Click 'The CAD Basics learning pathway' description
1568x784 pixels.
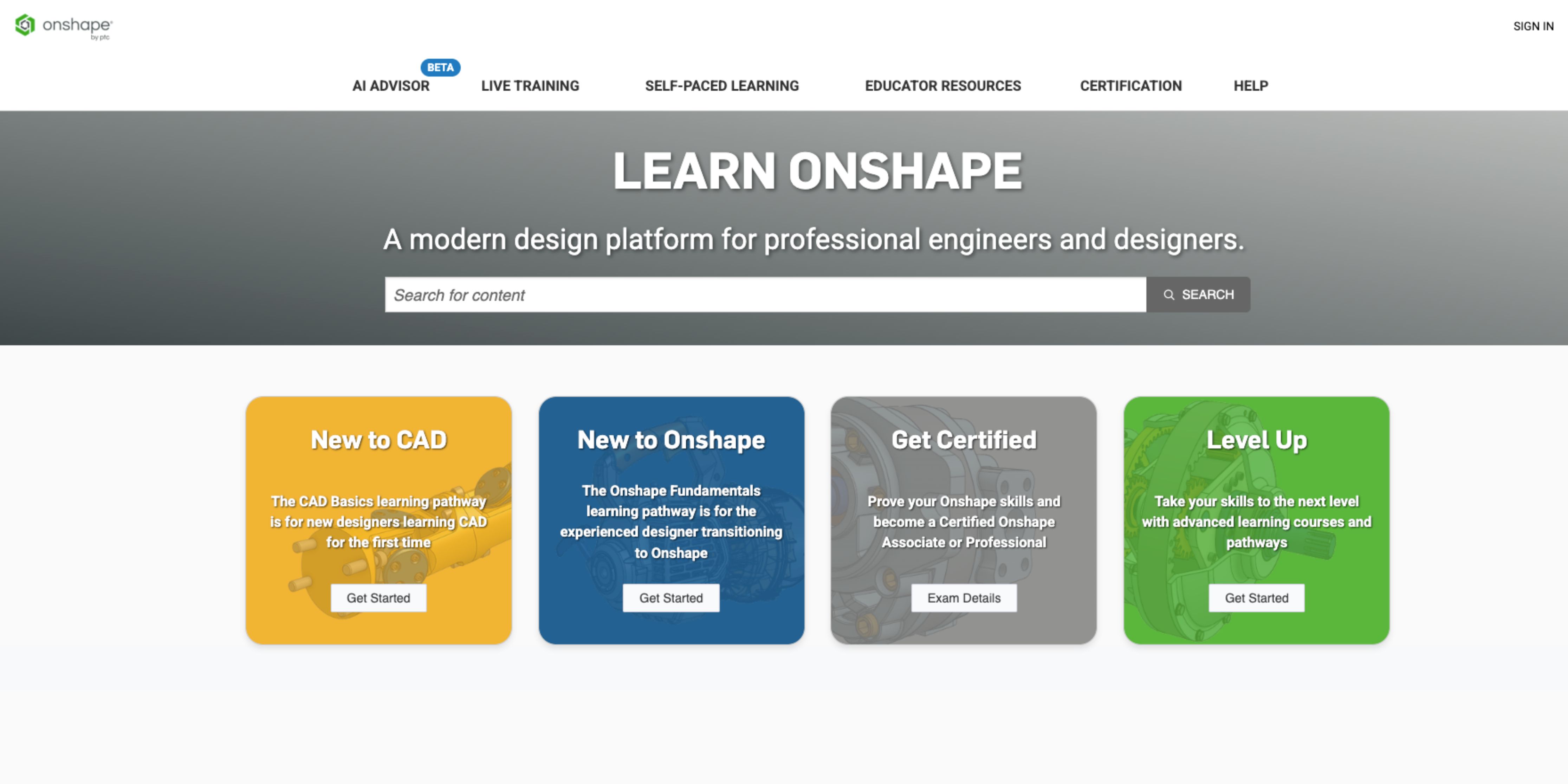click(378, 521)
